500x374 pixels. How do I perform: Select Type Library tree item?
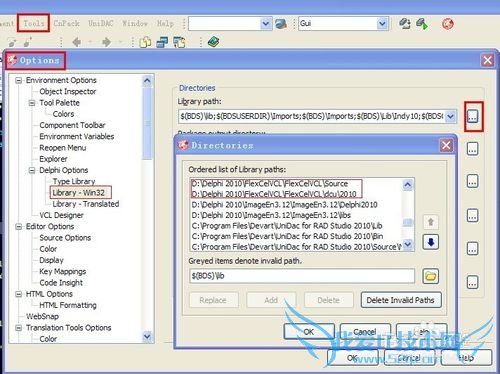[74, 181]
